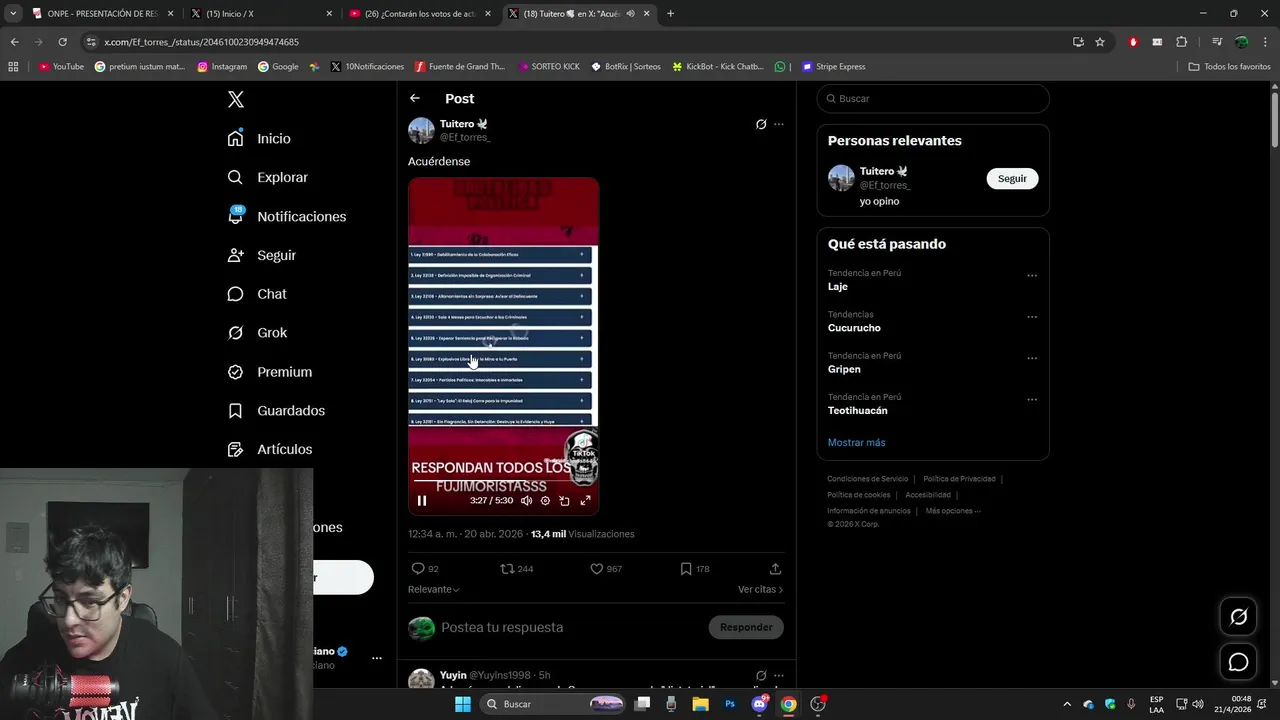The height and width of the screenshot is (720, 1280).
Task: Open the more options menu on Tuitero's post
Action: point(779,124)
